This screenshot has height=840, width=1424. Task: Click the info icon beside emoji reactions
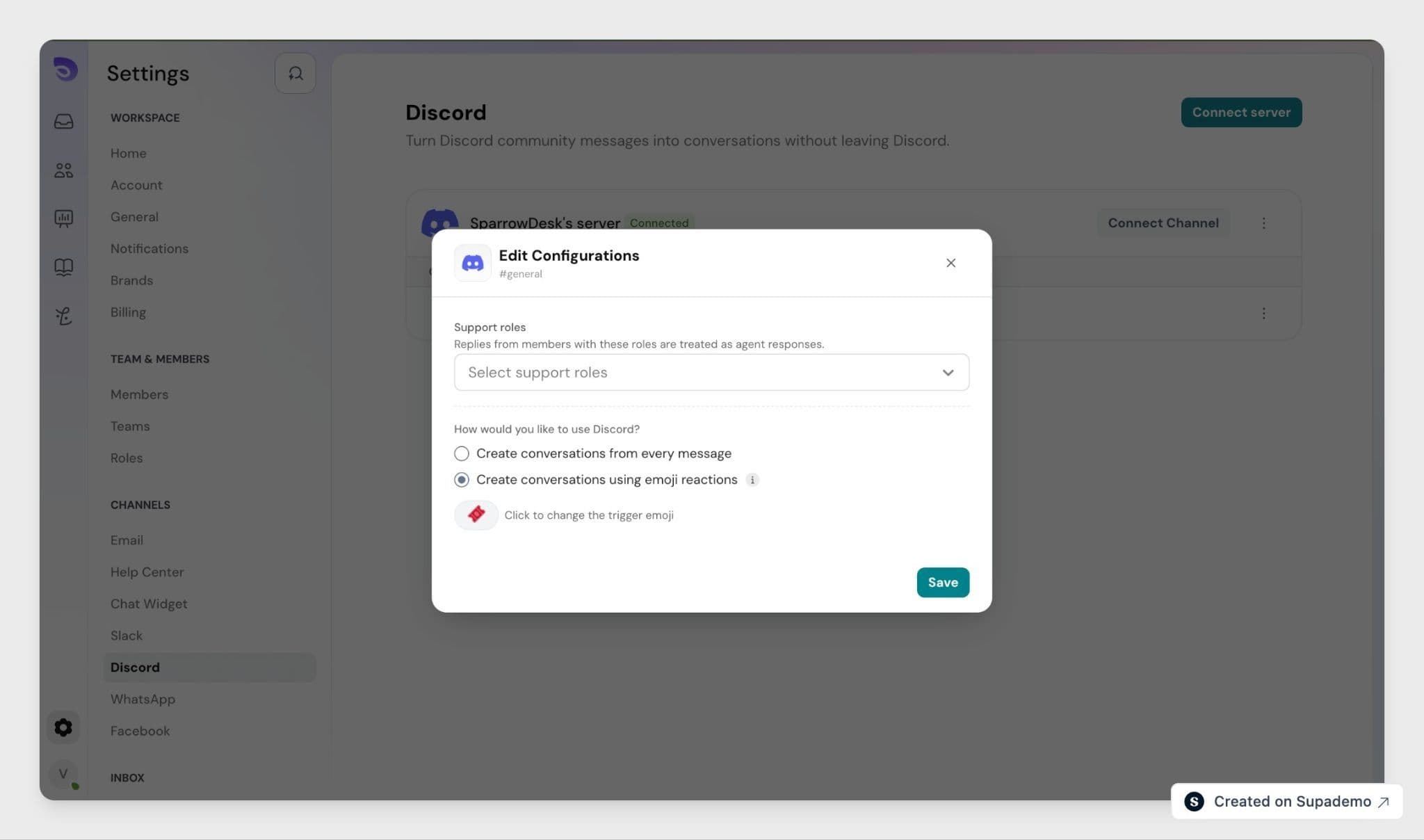(x=752, y=480)
